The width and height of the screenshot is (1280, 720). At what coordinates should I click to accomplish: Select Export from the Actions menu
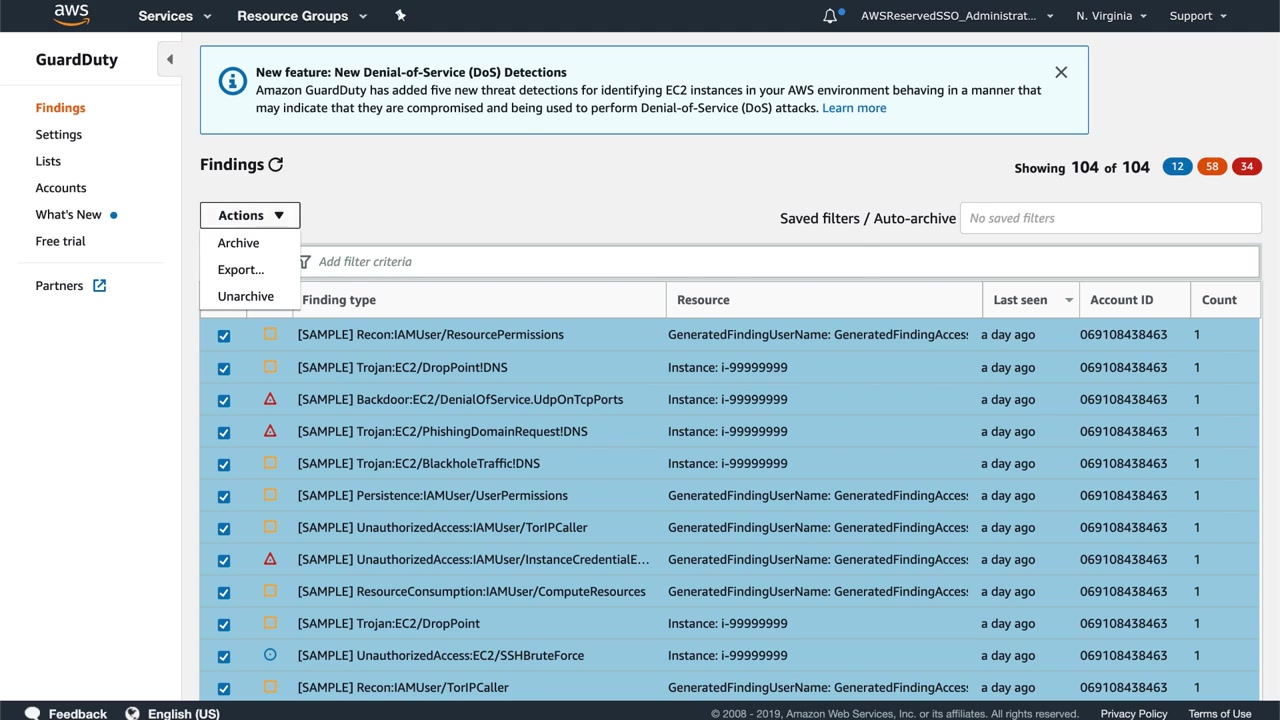coord(240,270)
